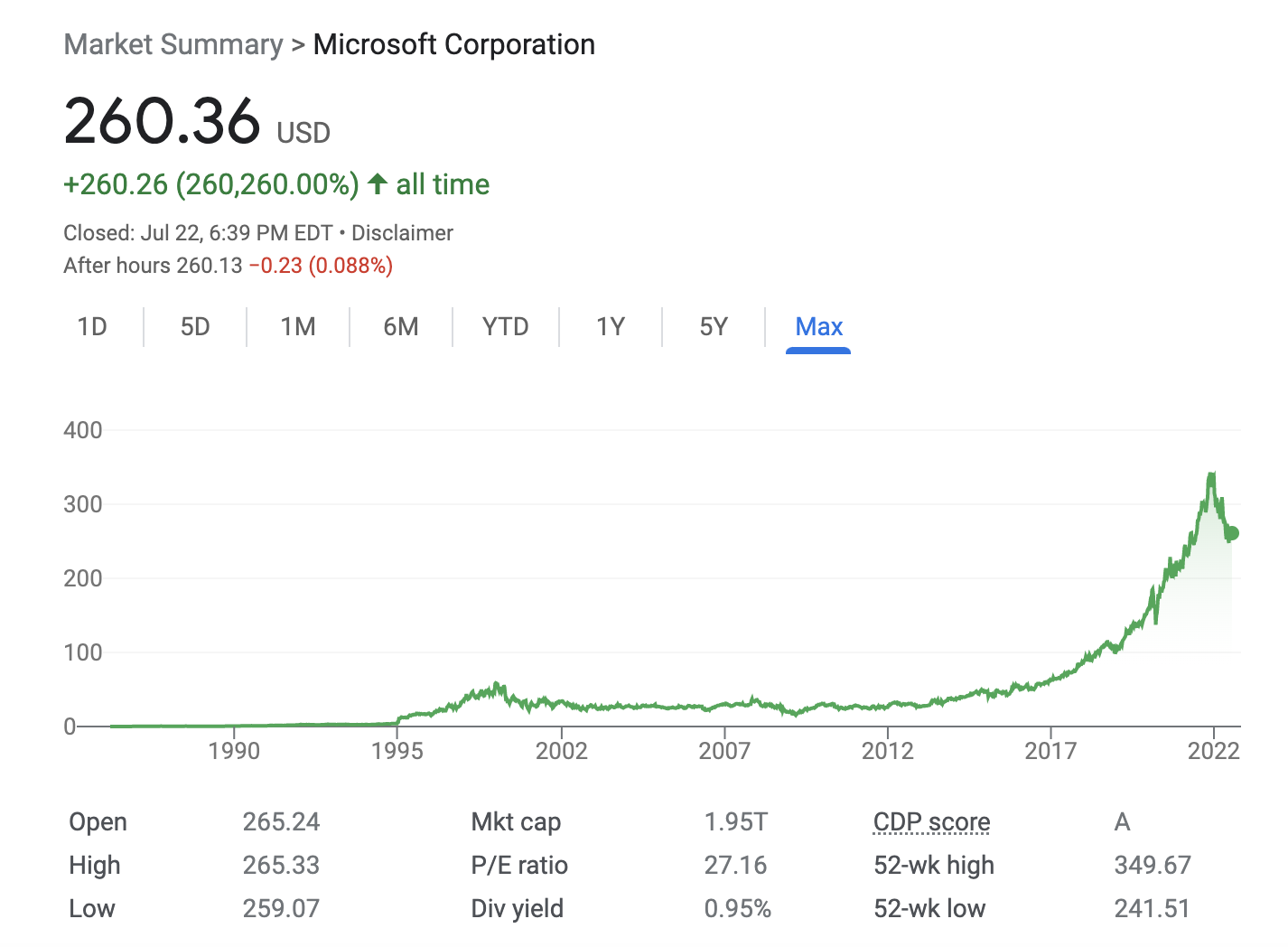Switch to the 5D time range
This screenshot has height=947, width=1288.
195,326
